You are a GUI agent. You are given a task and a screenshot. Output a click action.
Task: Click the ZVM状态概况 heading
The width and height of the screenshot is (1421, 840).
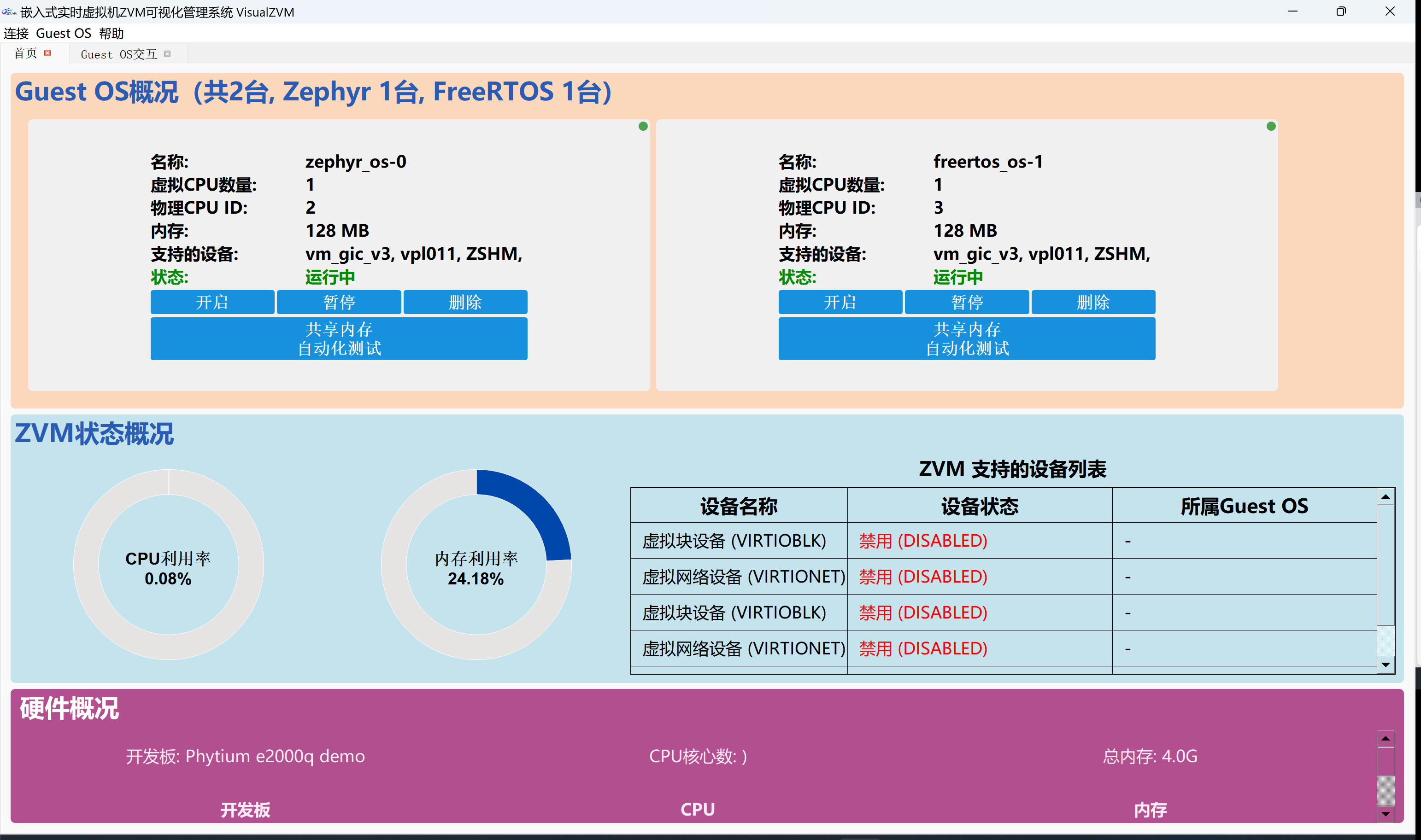[94, 433]
